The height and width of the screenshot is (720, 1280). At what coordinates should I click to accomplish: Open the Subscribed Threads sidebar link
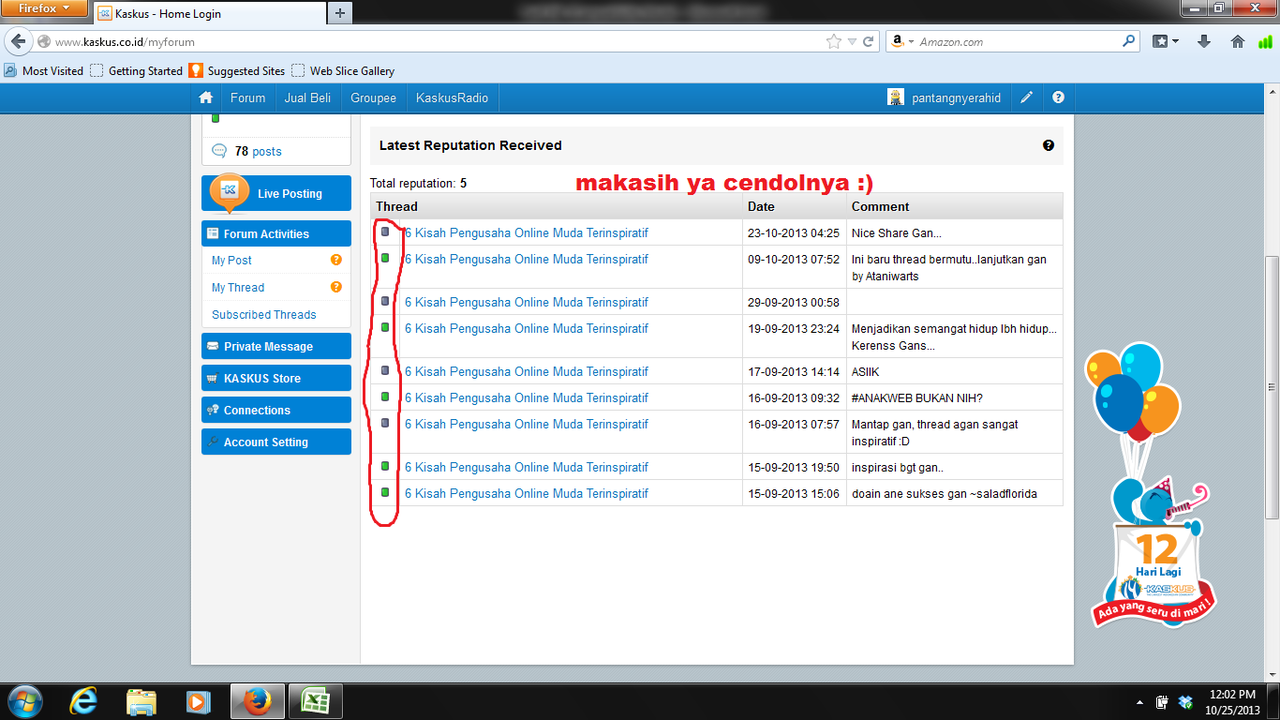[264, 314]
